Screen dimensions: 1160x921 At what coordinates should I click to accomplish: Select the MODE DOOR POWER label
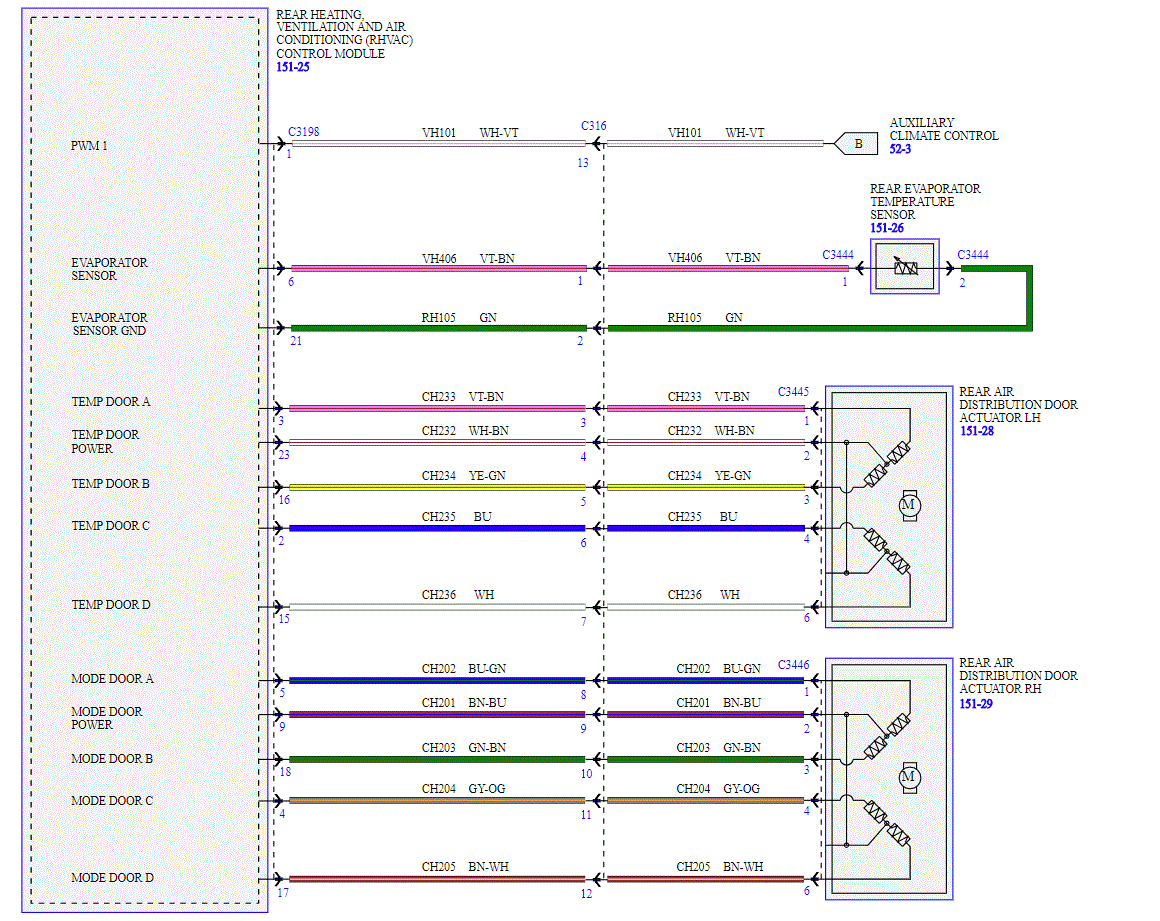107,718
